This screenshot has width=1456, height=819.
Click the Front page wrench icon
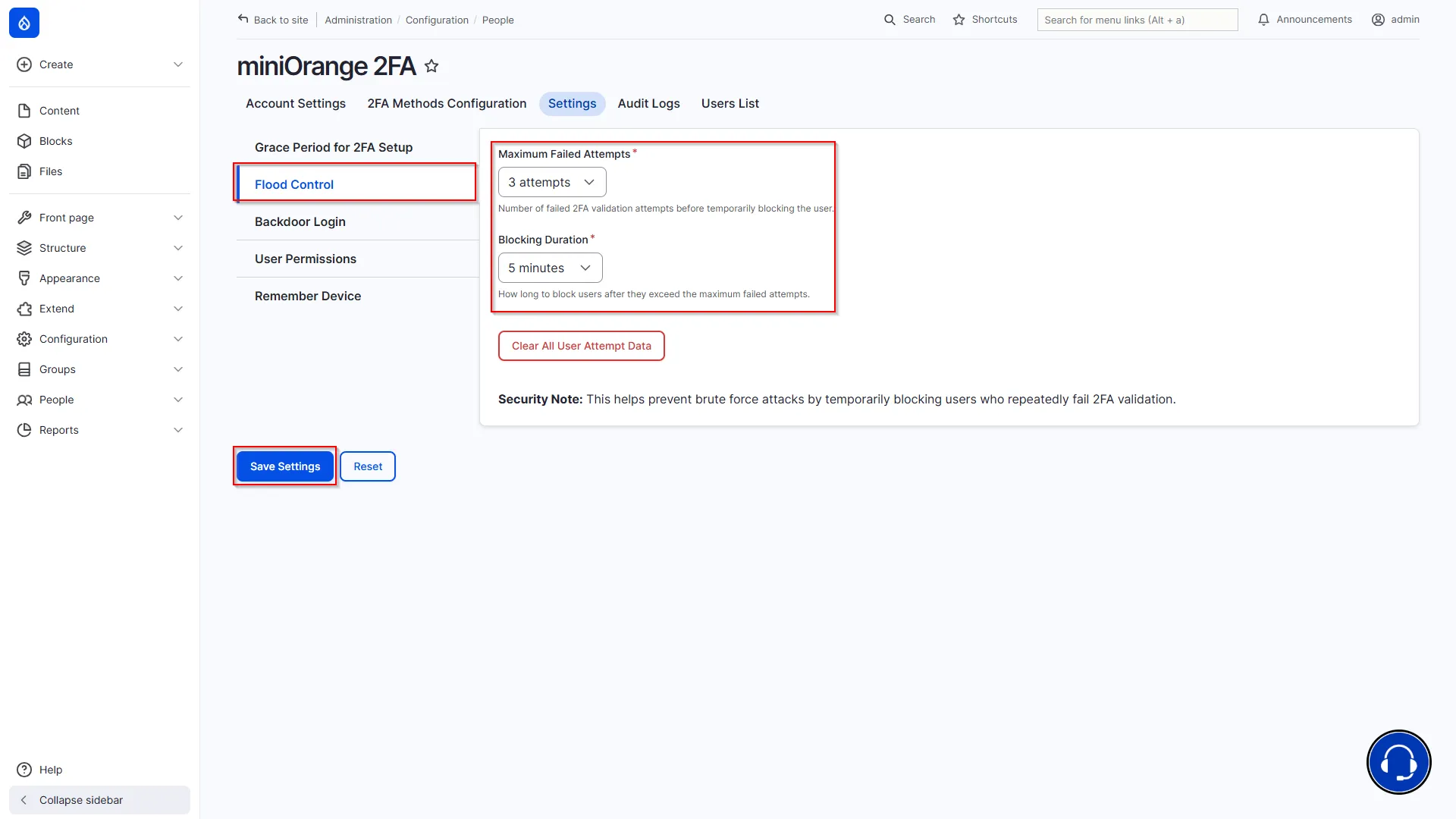pos(24,218)
